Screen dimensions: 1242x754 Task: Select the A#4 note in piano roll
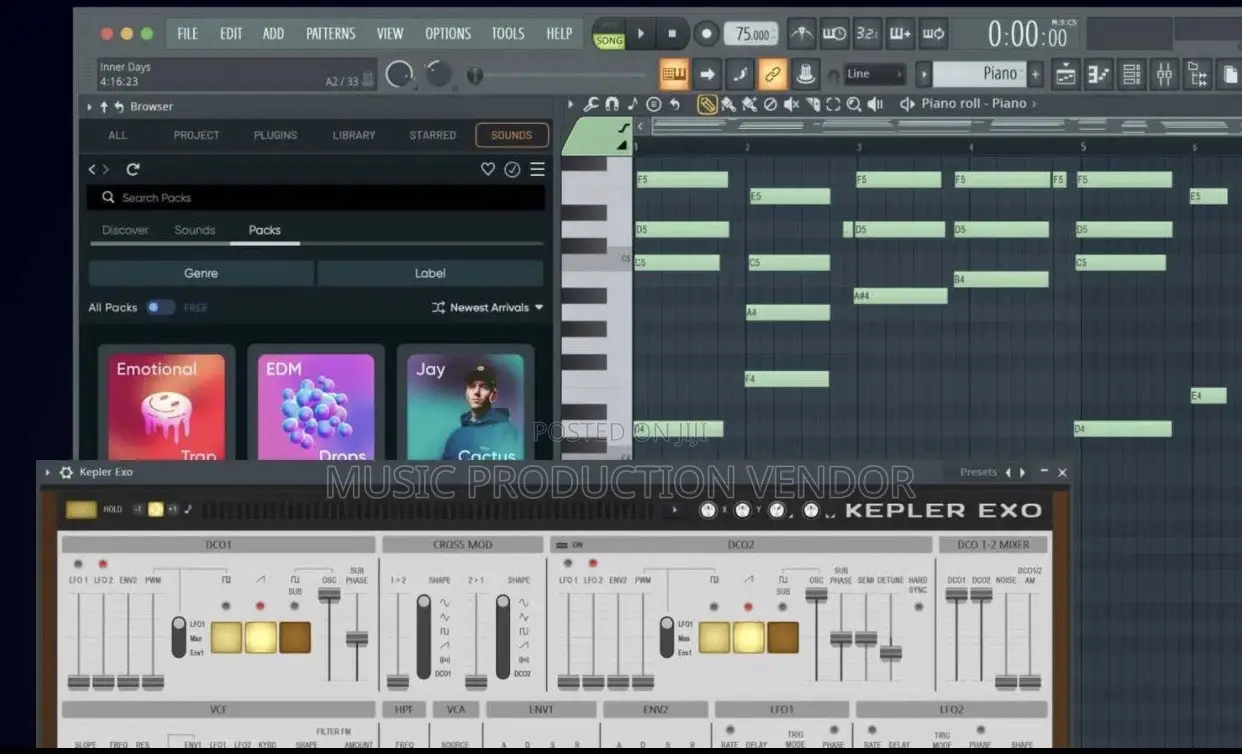[x=900, y=296]
